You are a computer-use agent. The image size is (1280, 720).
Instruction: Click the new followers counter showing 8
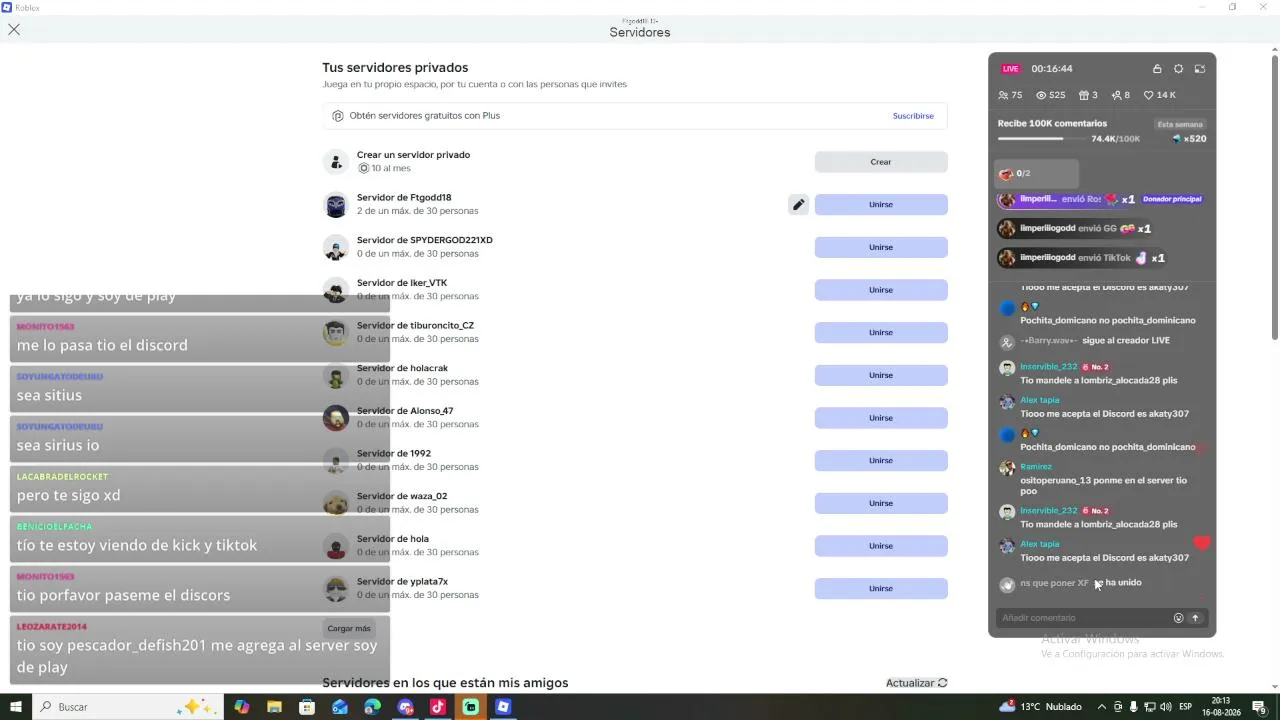[x=1120, y=95]
